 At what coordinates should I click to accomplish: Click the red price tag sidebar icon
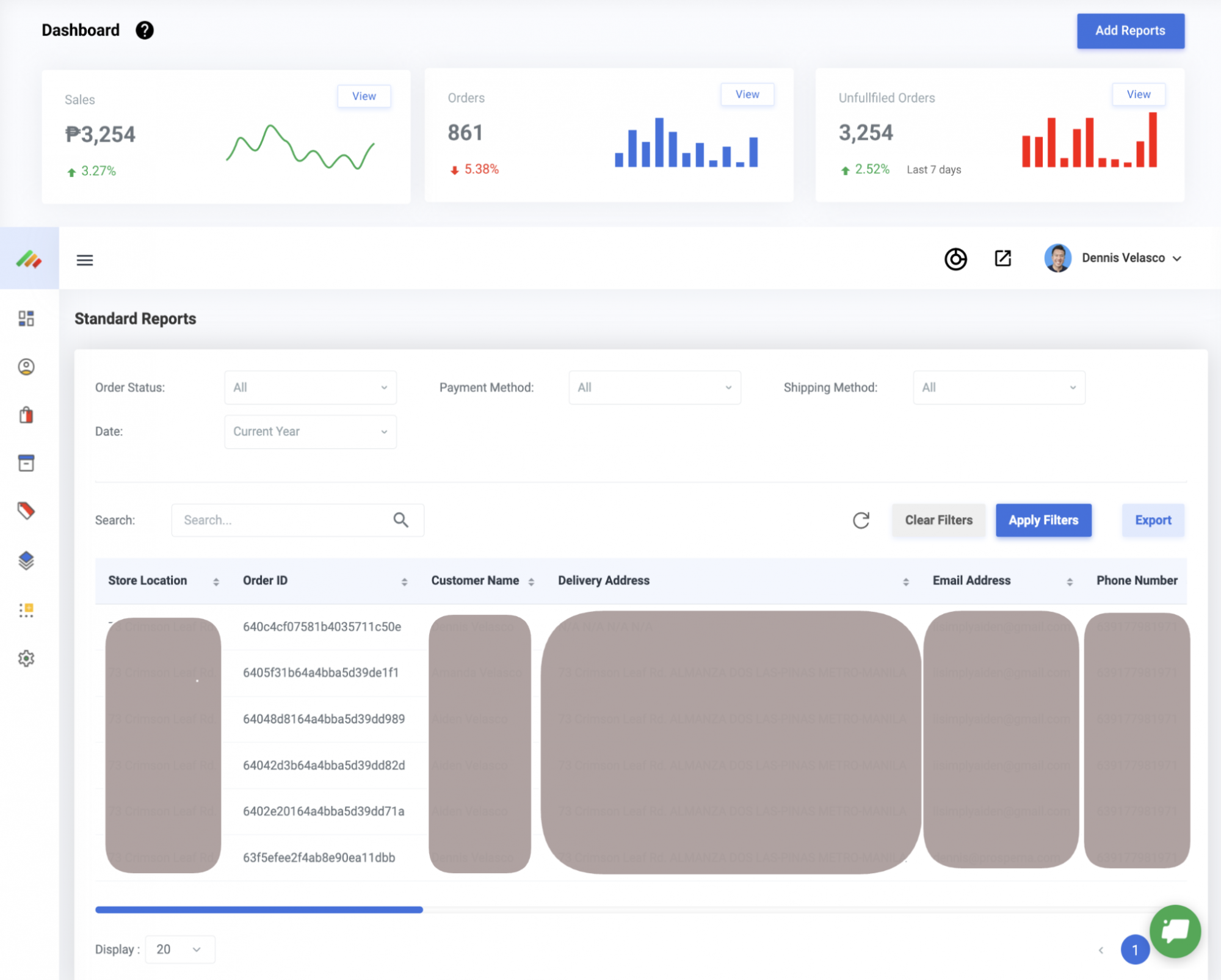coord(26,510)
